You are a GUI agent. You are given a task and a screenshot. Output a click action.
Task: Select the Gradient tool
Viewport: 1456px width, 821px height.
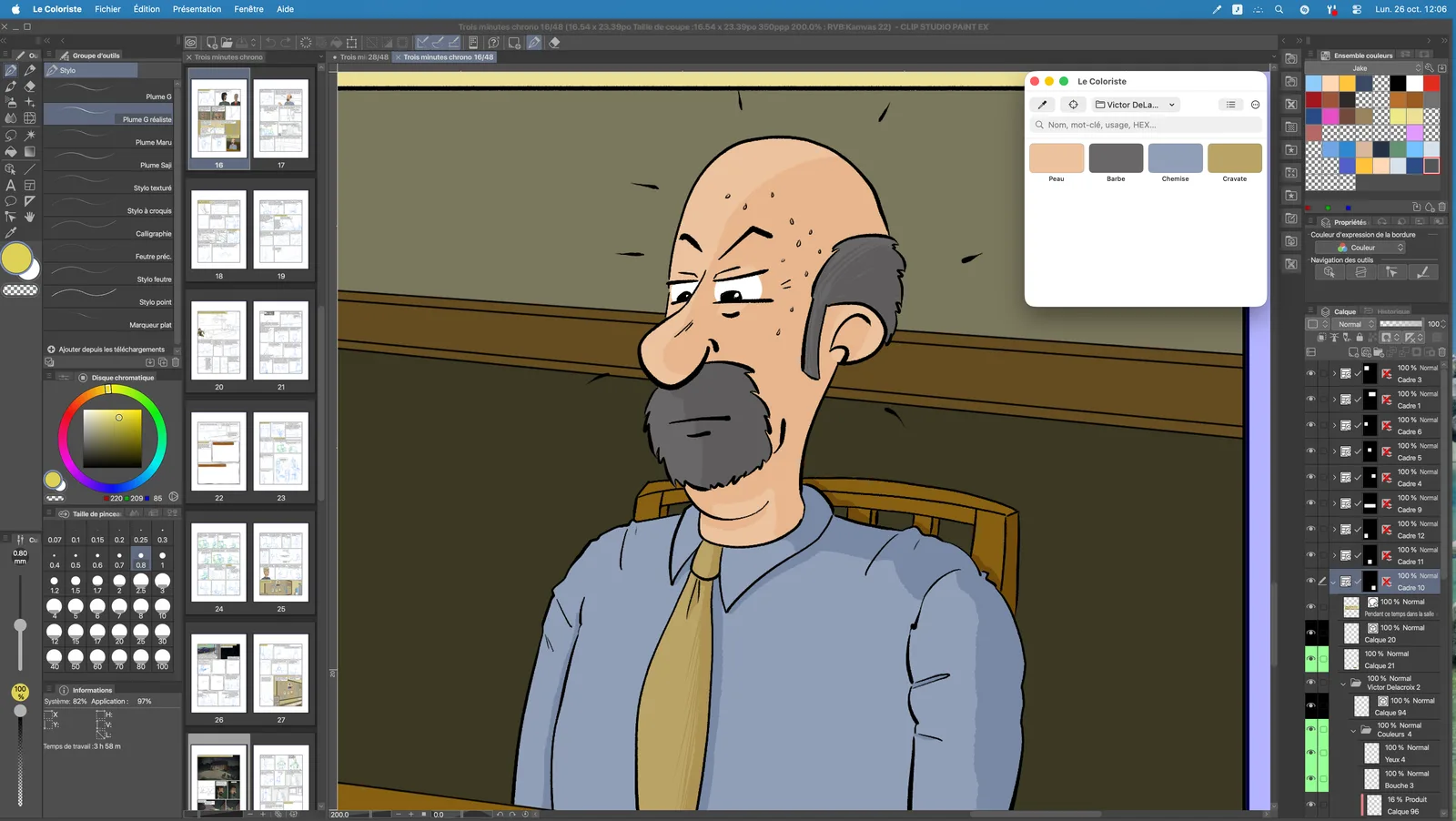point(30,152)
